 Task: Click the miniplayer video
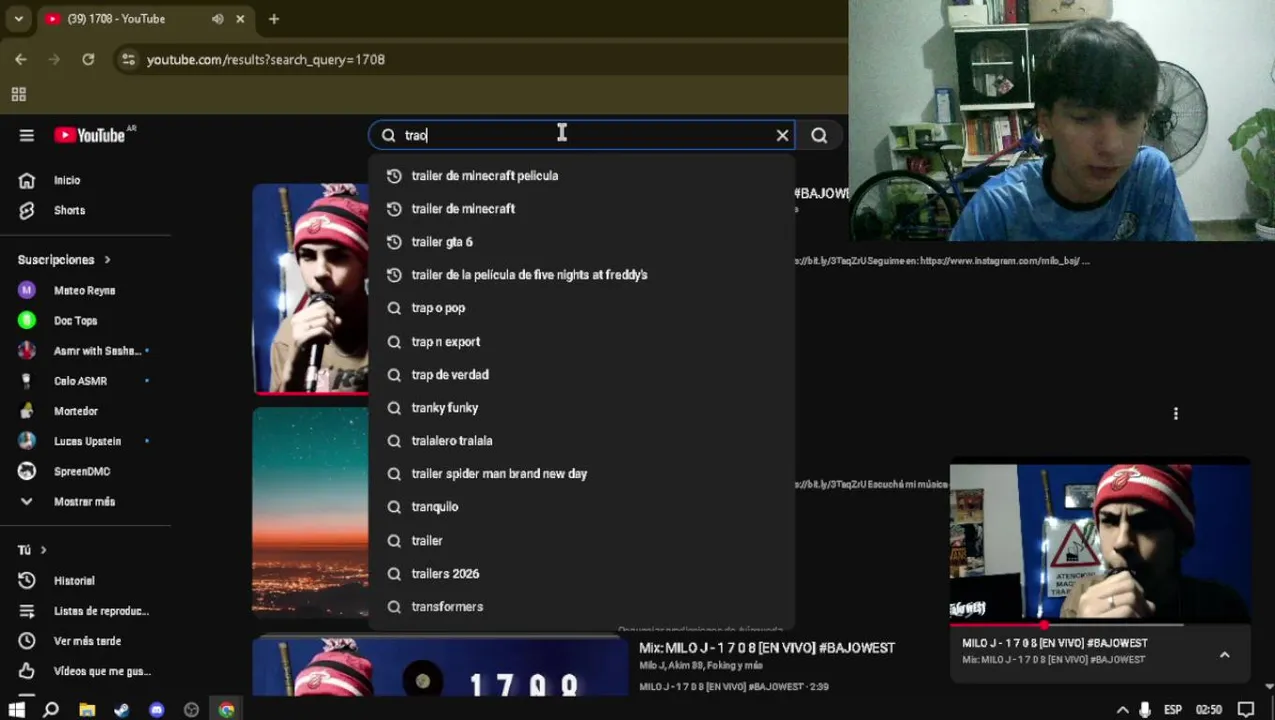click(1100, 541)
